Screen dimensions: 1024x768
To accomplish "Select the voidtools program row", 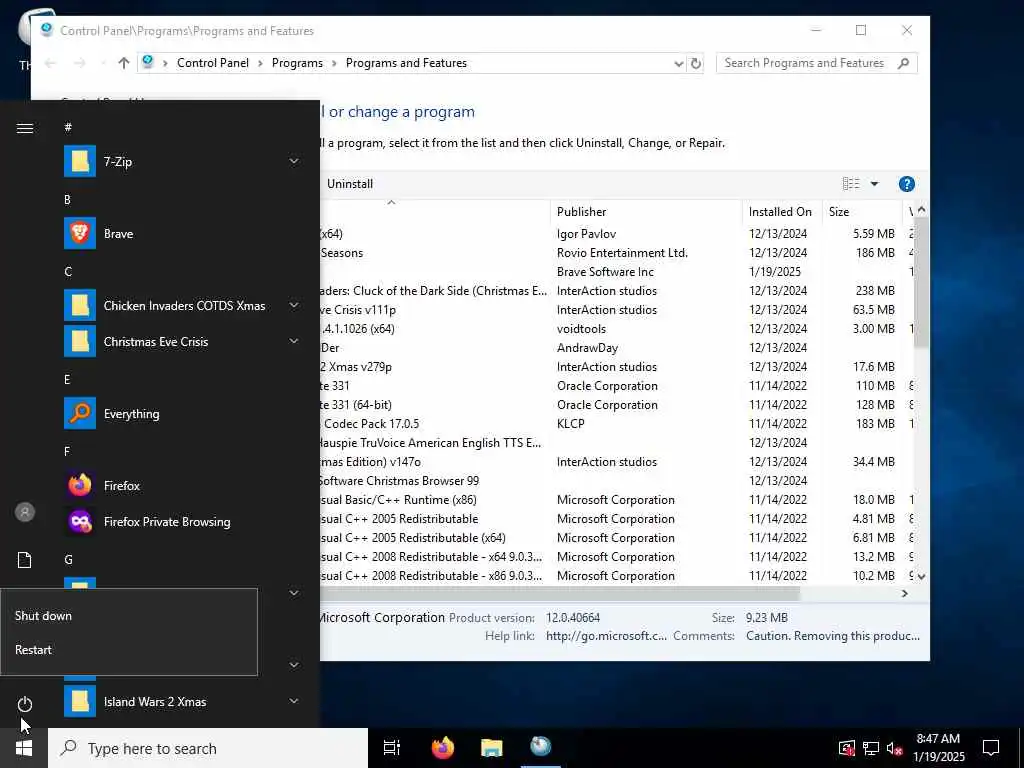I will pyautogui.click(x=616, y=328).
